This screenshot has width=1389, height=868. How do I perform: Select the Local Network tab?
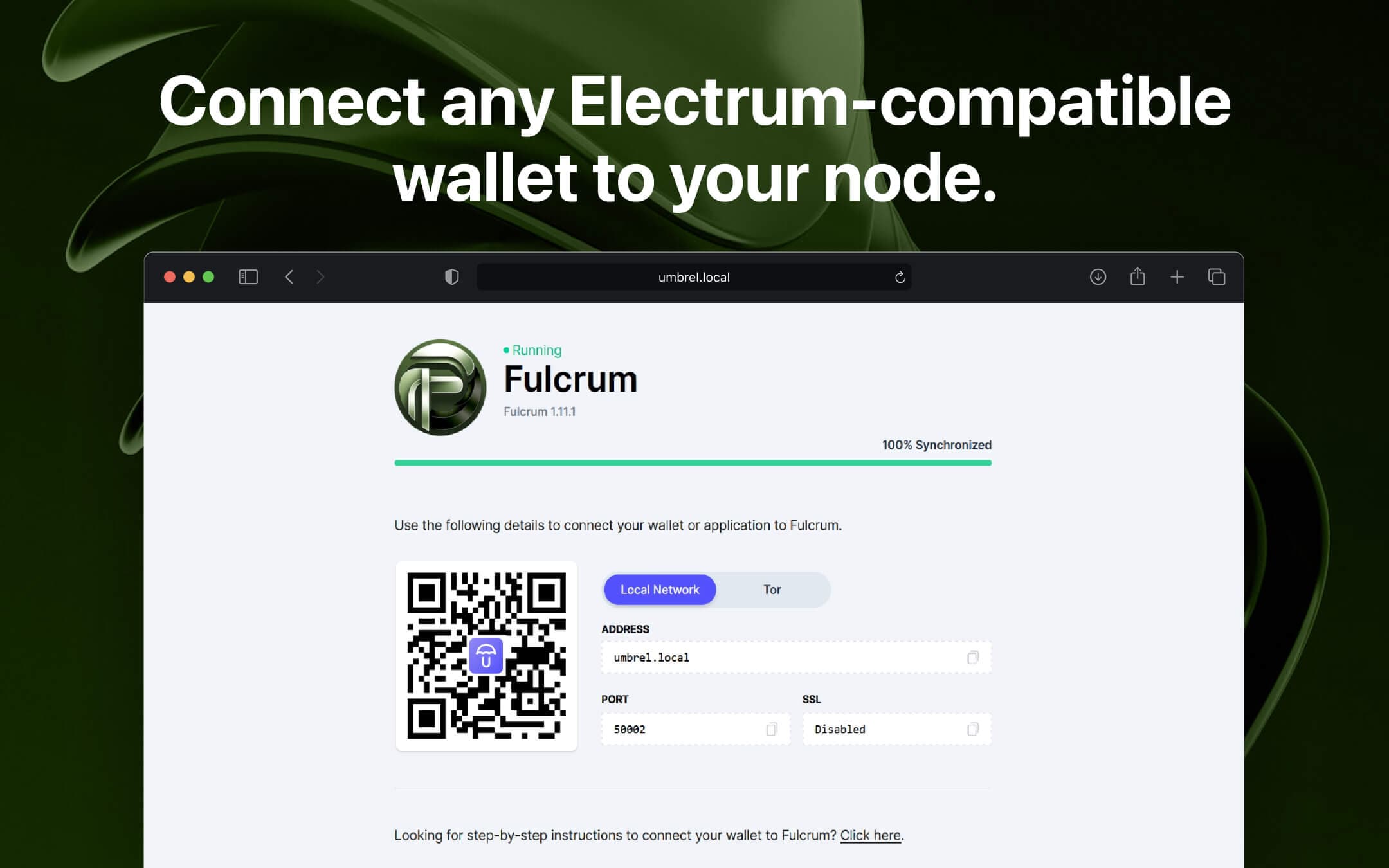(x=659, y=589)
